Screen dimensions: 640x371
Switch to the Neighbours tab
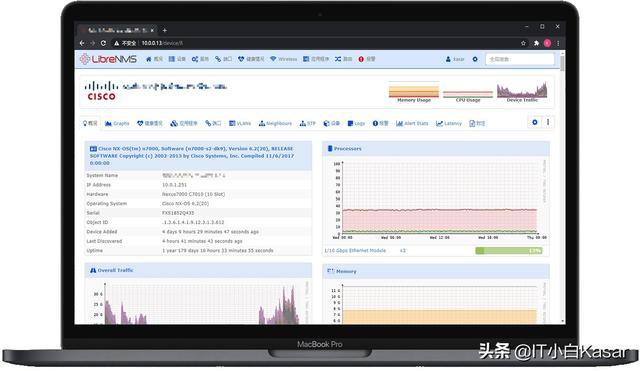[x=275, y=123]
